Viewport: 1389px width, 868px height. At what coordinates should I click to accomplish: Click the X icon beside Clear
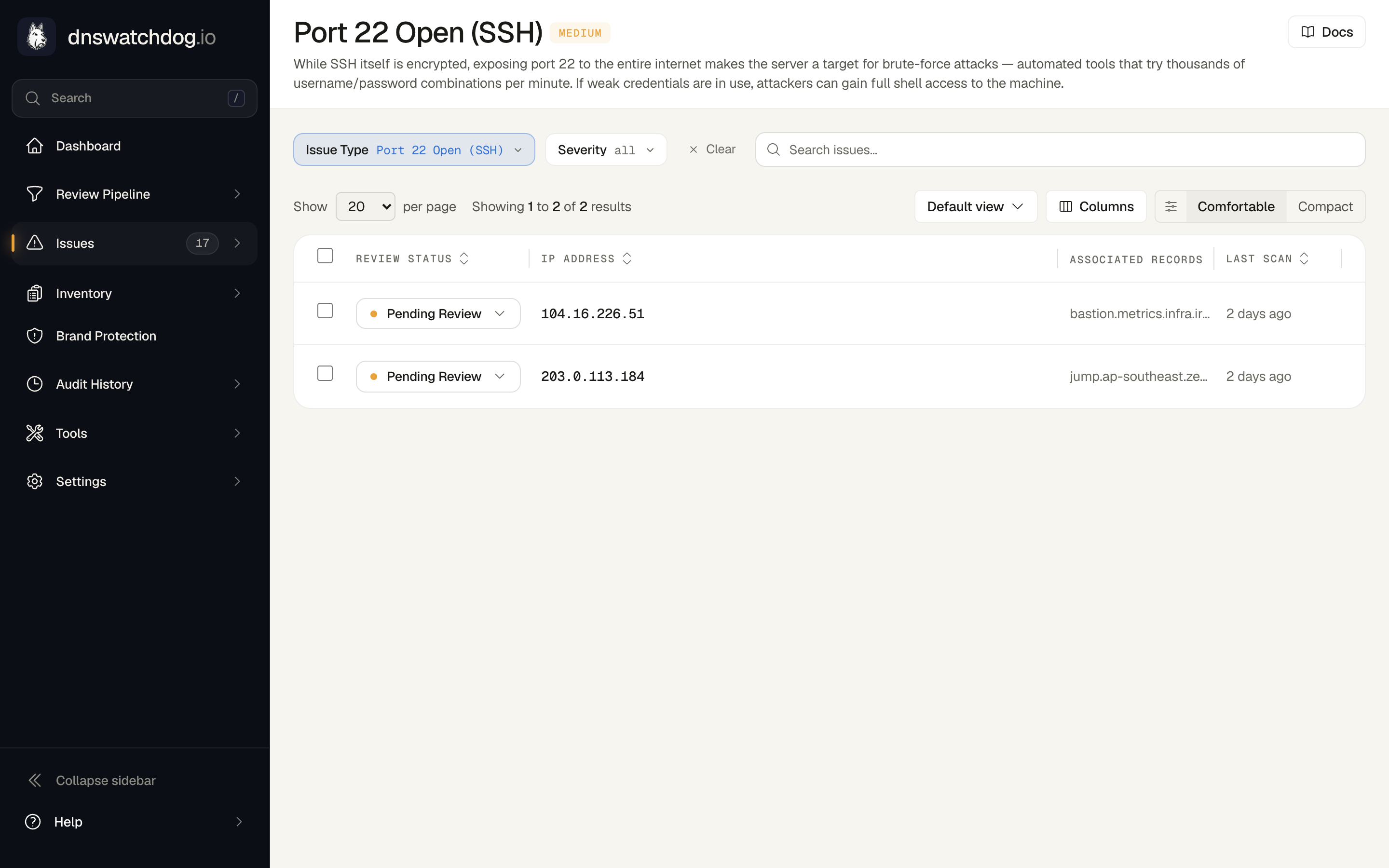[694, 150]
